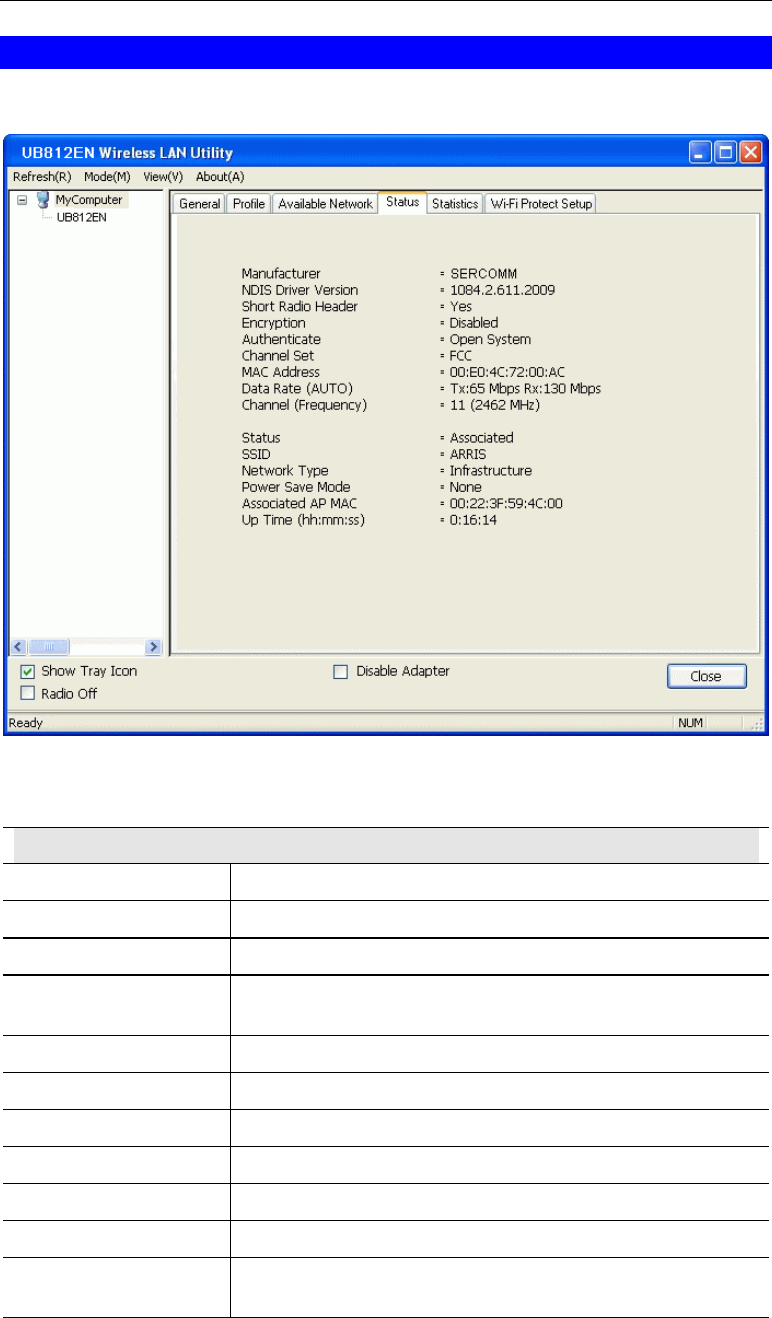Viewport: 772px width, 1318px height.
Task: Open the About(A) menu
Action: point(220,176)
